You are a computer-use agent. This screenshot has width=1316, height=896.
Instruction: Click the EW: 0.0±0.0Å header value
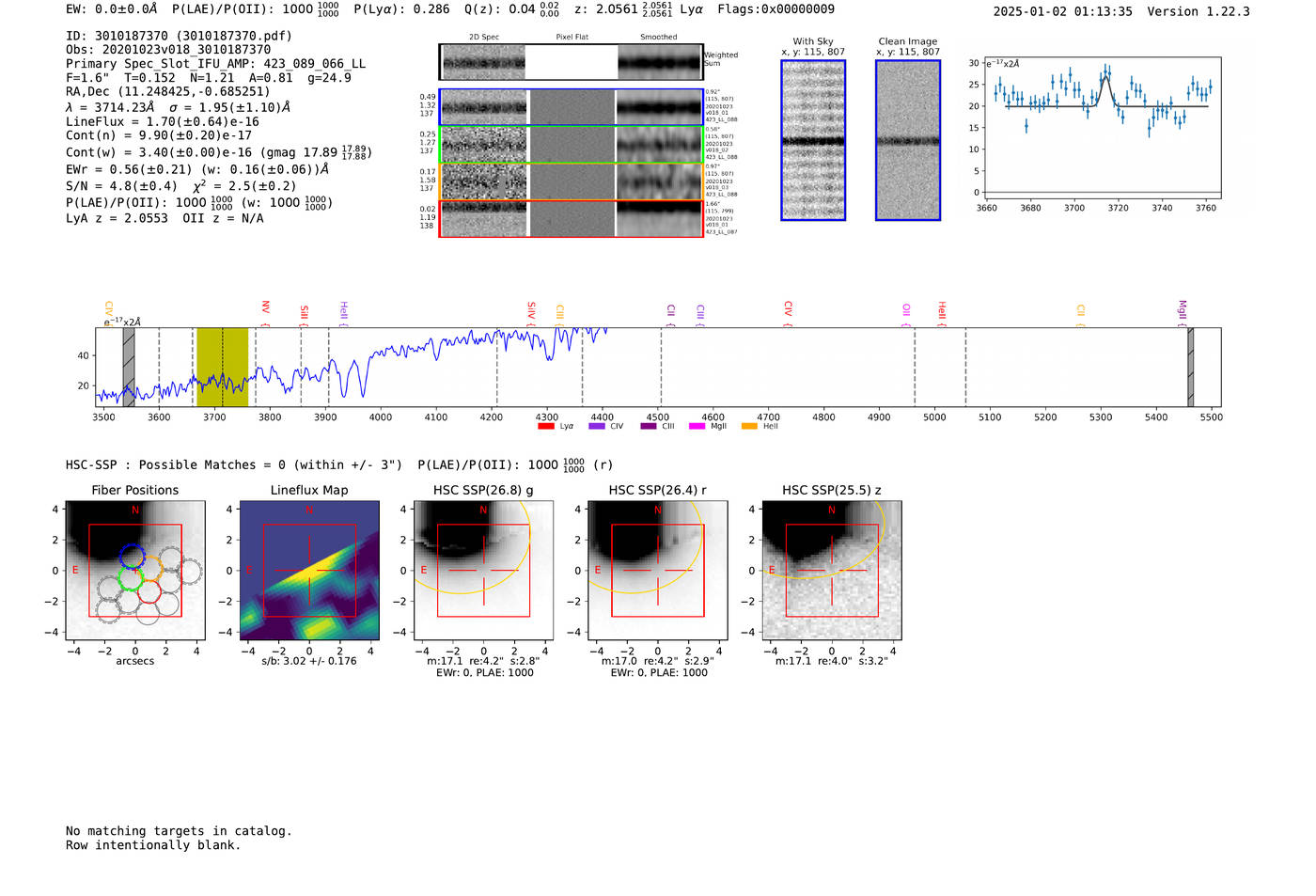[112, 8]
